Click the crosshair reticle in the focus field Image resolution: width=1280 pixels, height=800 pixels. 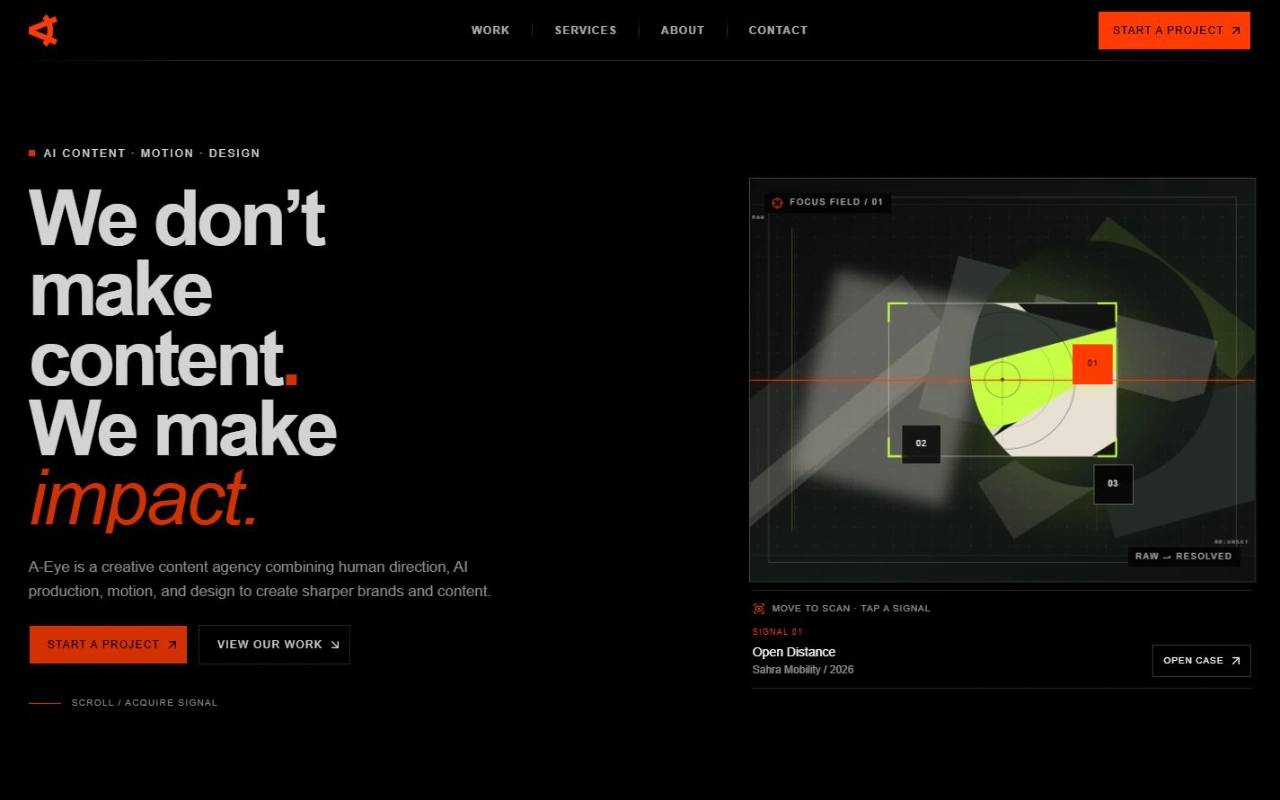1002,379
